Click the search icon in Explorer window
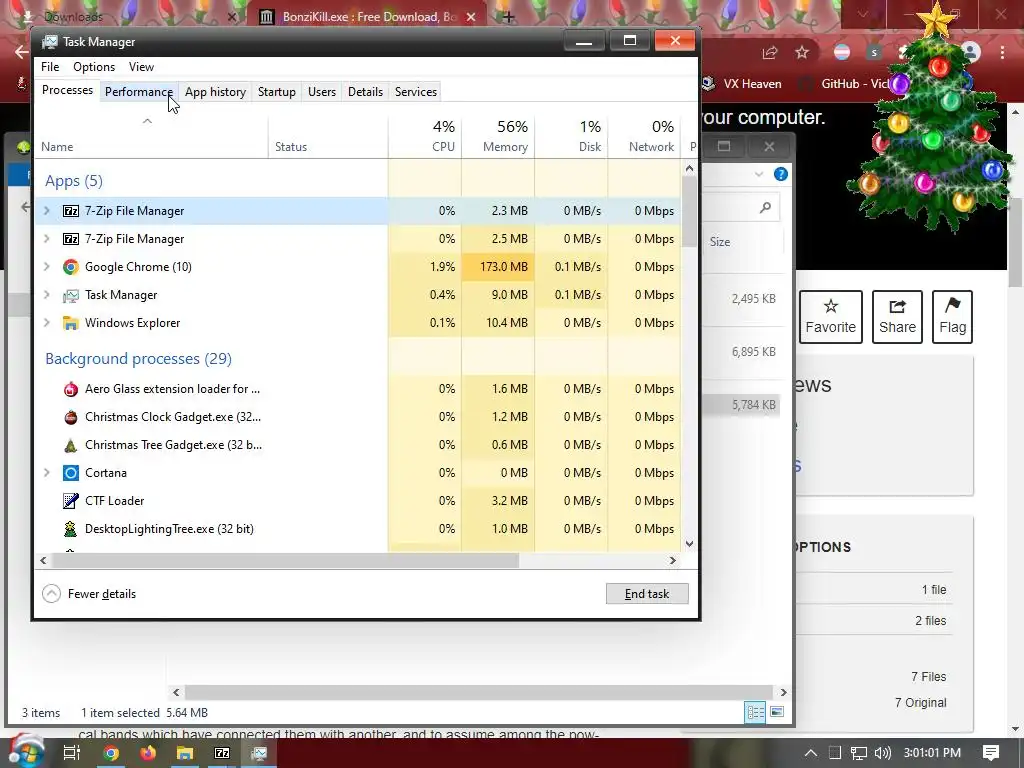 click(x=765, y=207)
